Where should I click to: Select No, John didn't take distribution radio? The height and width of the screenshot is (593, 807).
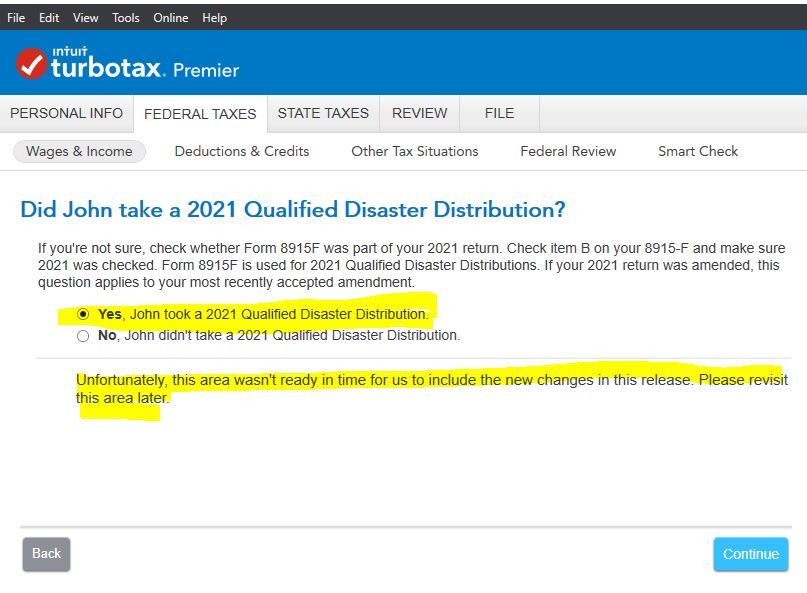(83, 336)
